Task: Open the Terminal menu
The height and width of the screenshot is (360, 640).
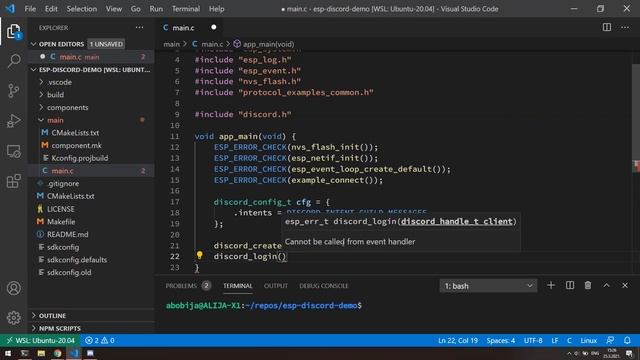Action: [x=186, y=9]
